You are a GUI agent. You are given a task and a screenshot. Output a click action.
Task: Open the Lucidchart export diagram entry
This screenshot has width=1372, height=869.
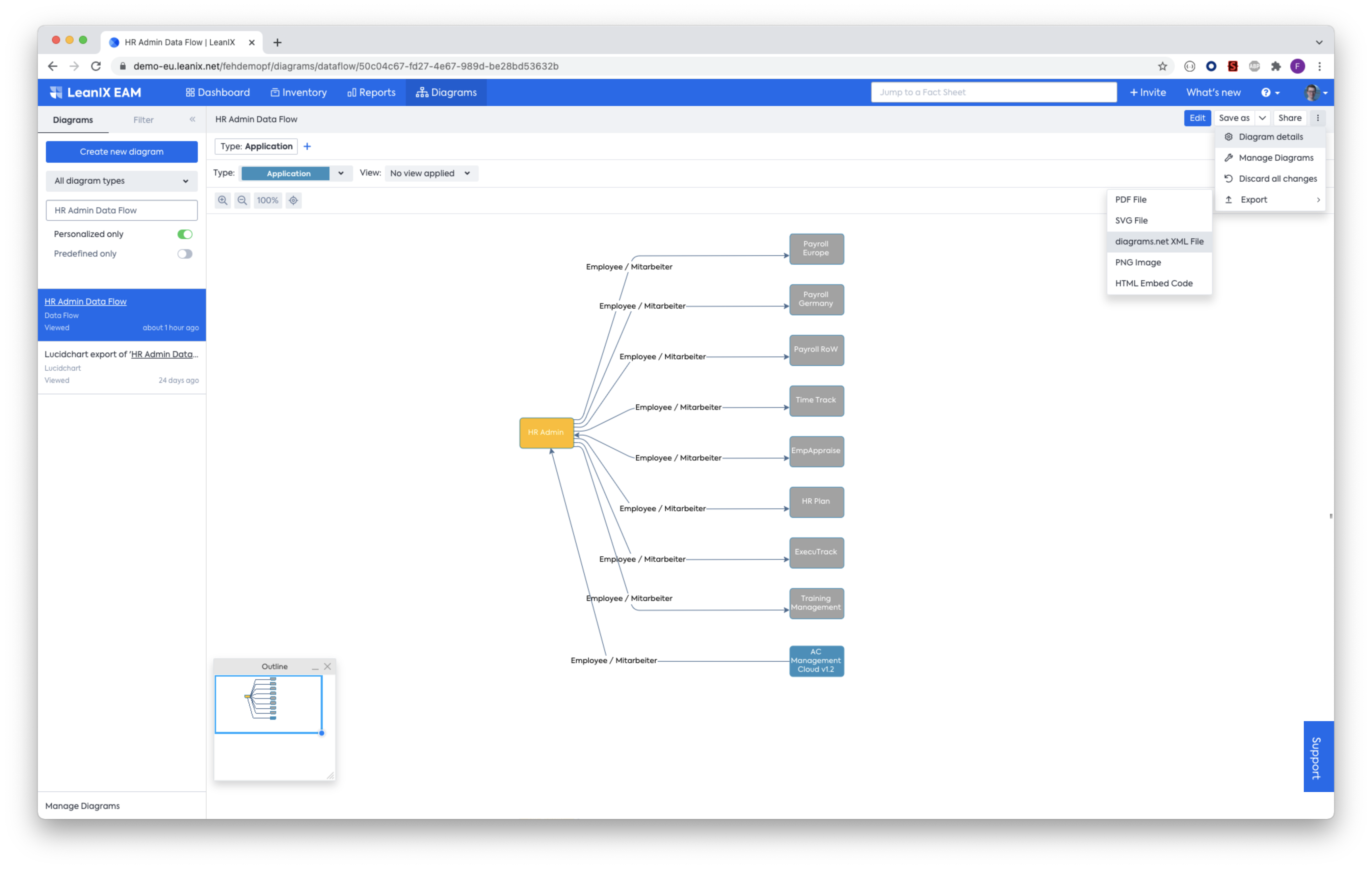pos(121,367)
